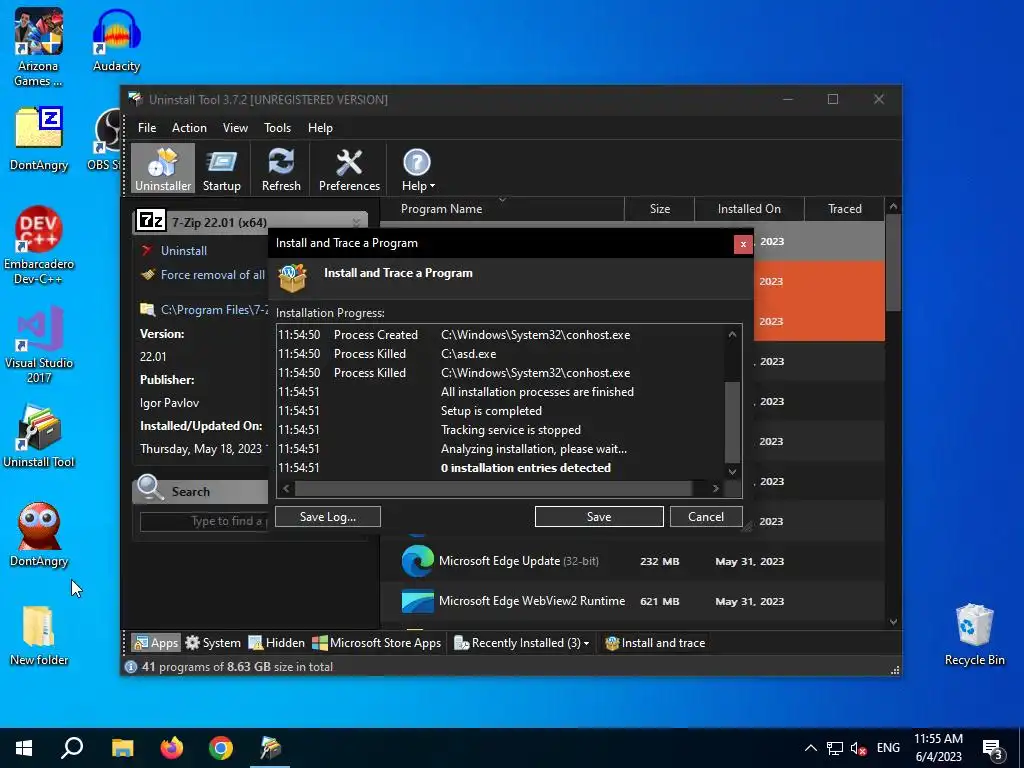Click the info icon in the status bar
1024x768 pixels.
[131, 667]
